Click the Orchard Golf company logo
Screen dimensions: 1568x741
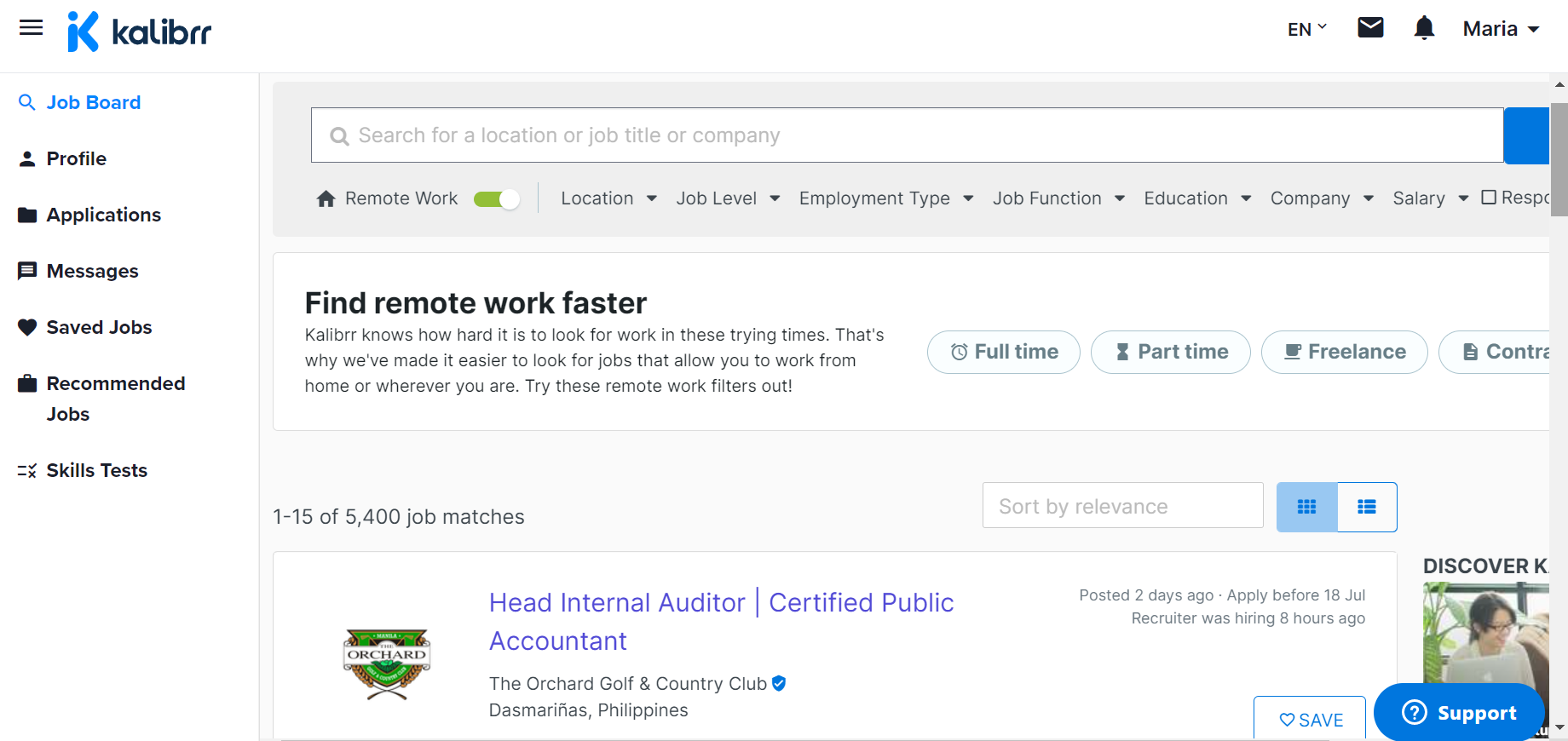(387, 664)
